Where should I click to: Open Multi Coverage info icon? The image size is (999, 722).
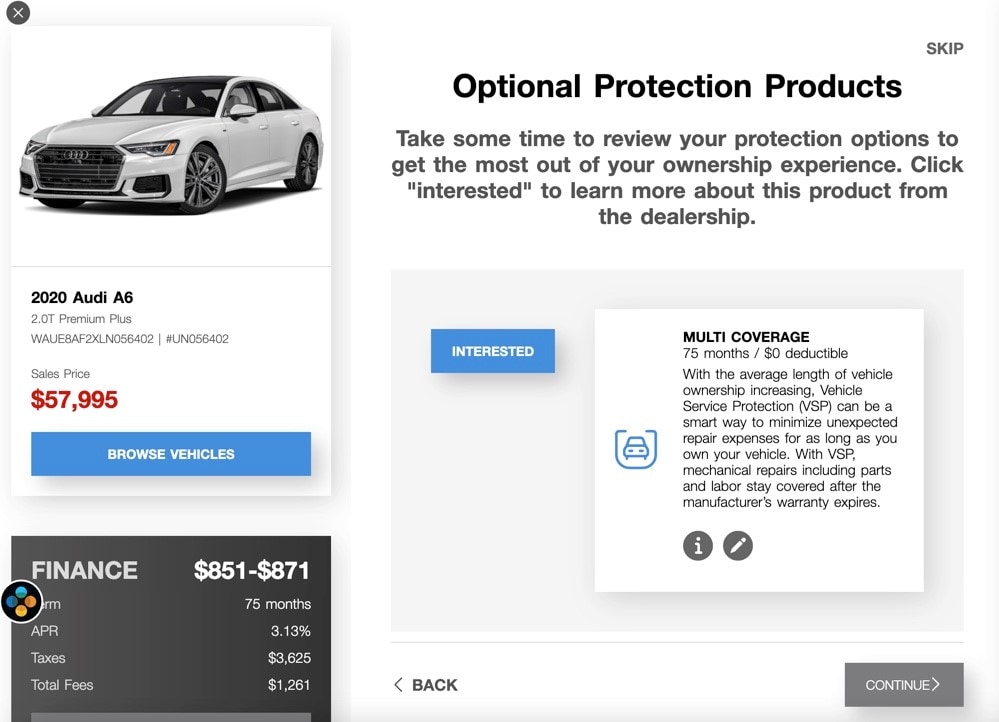pos(698,545)
